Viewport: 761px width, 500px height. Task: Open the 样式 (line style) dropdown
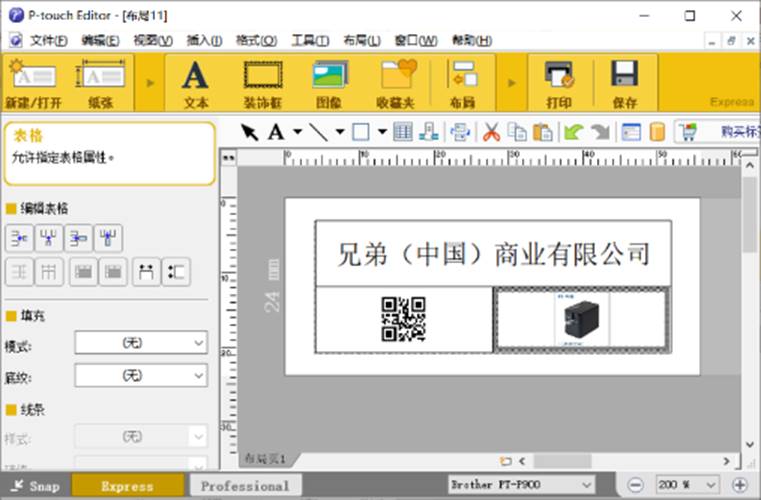141,436
